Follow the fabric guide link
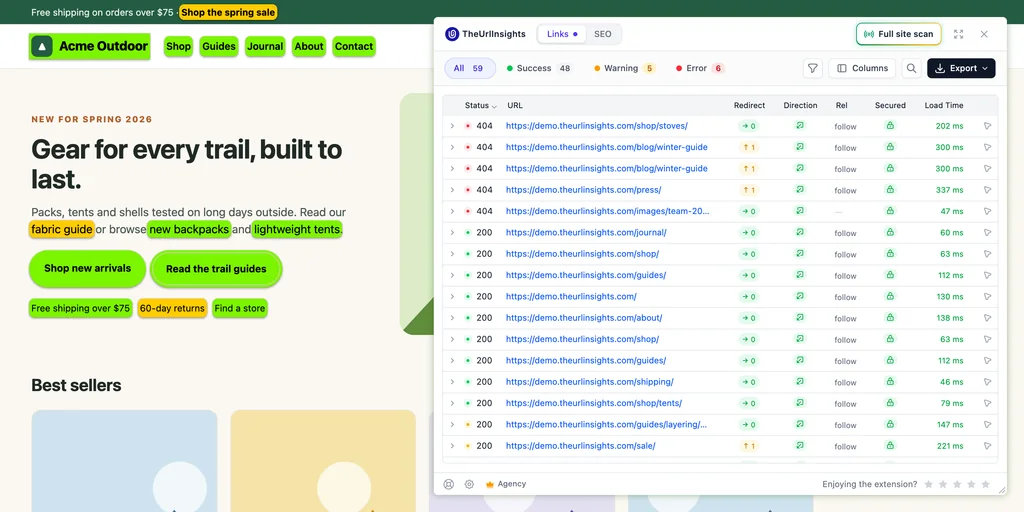The image size is (1024, 512). 61,229
